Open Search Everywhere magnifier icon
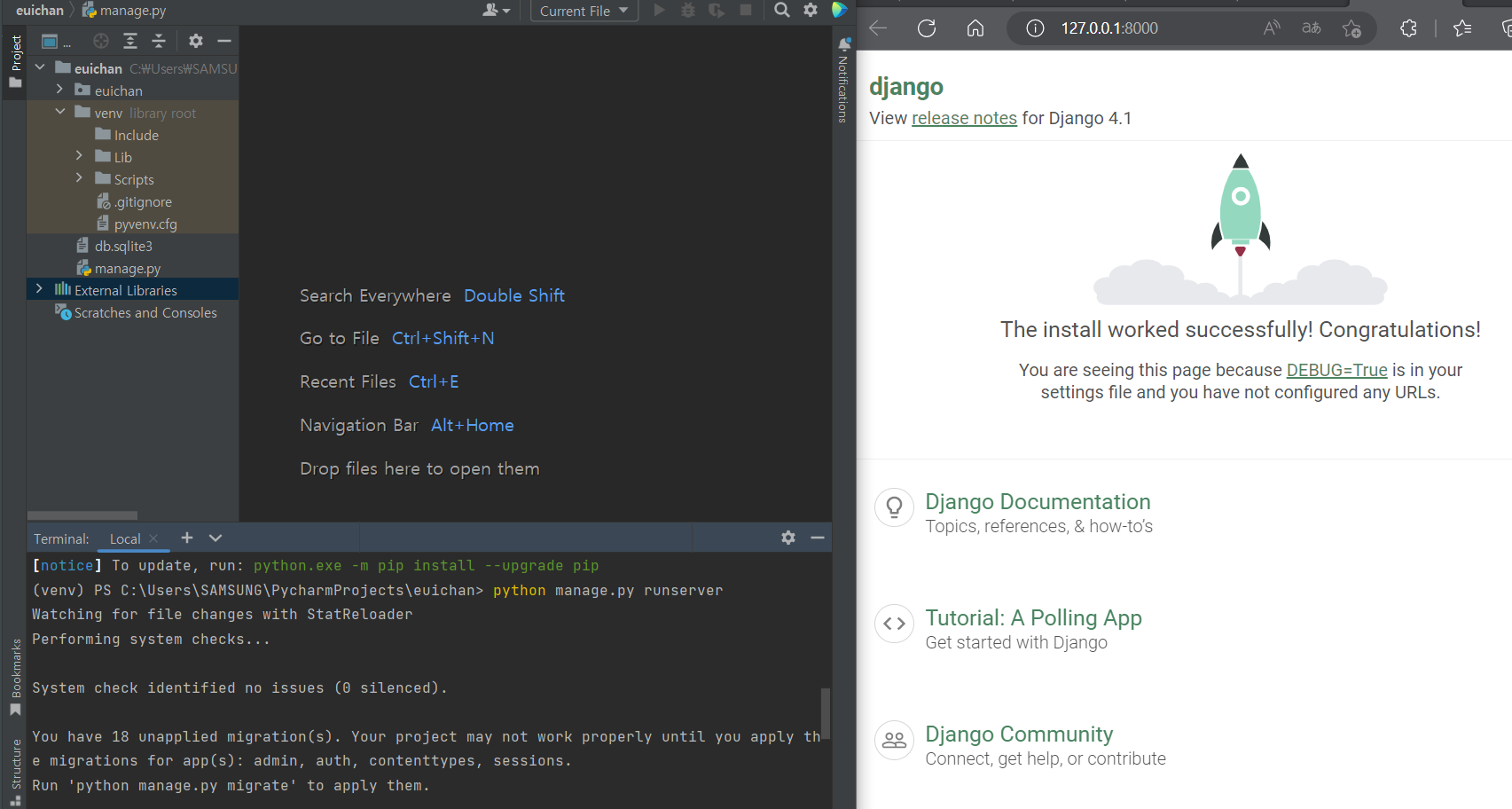Viewport: 1512px width, 809px height. click(781, 10)
